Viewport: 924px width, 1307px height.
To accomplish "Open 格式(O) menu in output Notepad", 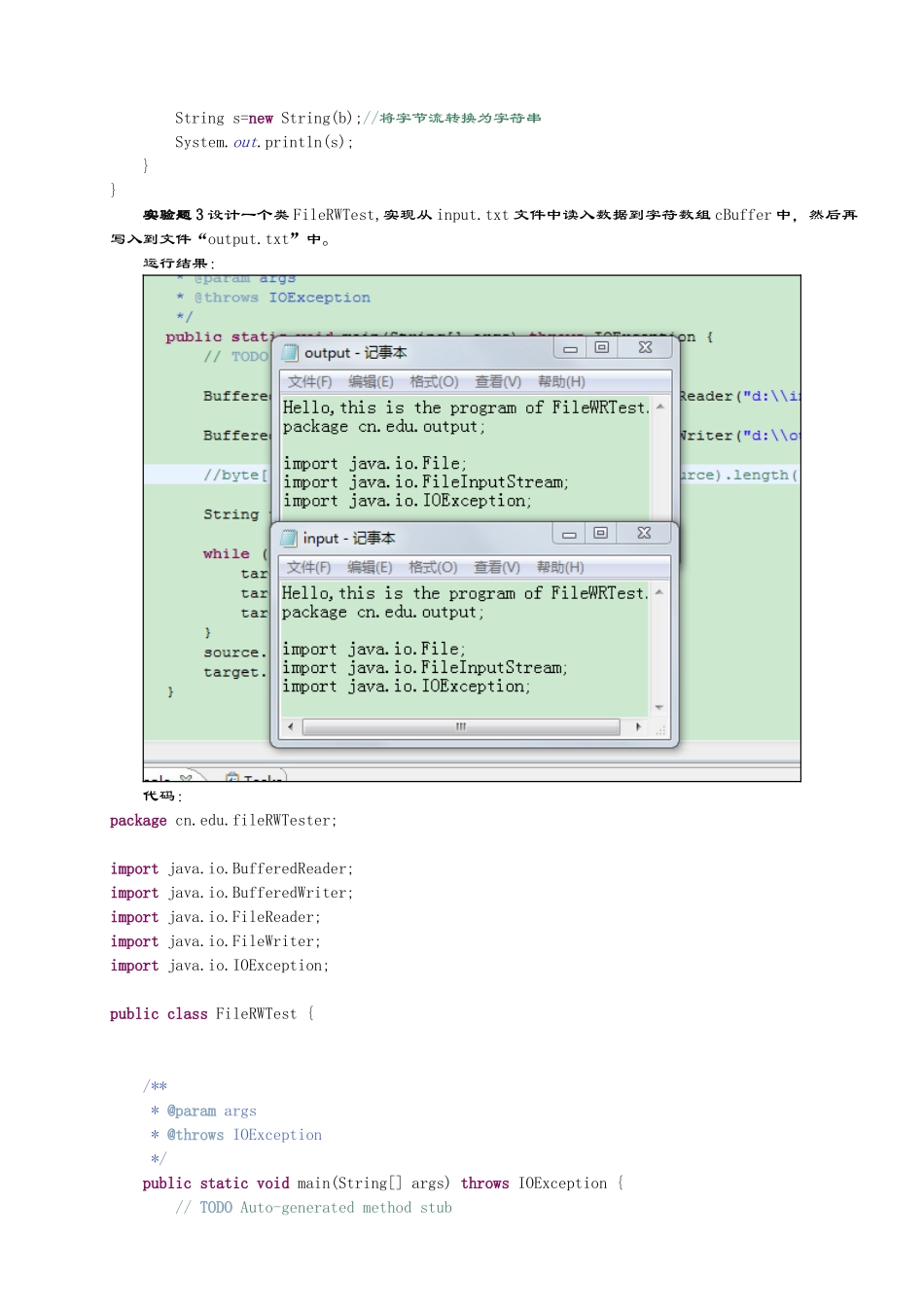I will (434, 381).
